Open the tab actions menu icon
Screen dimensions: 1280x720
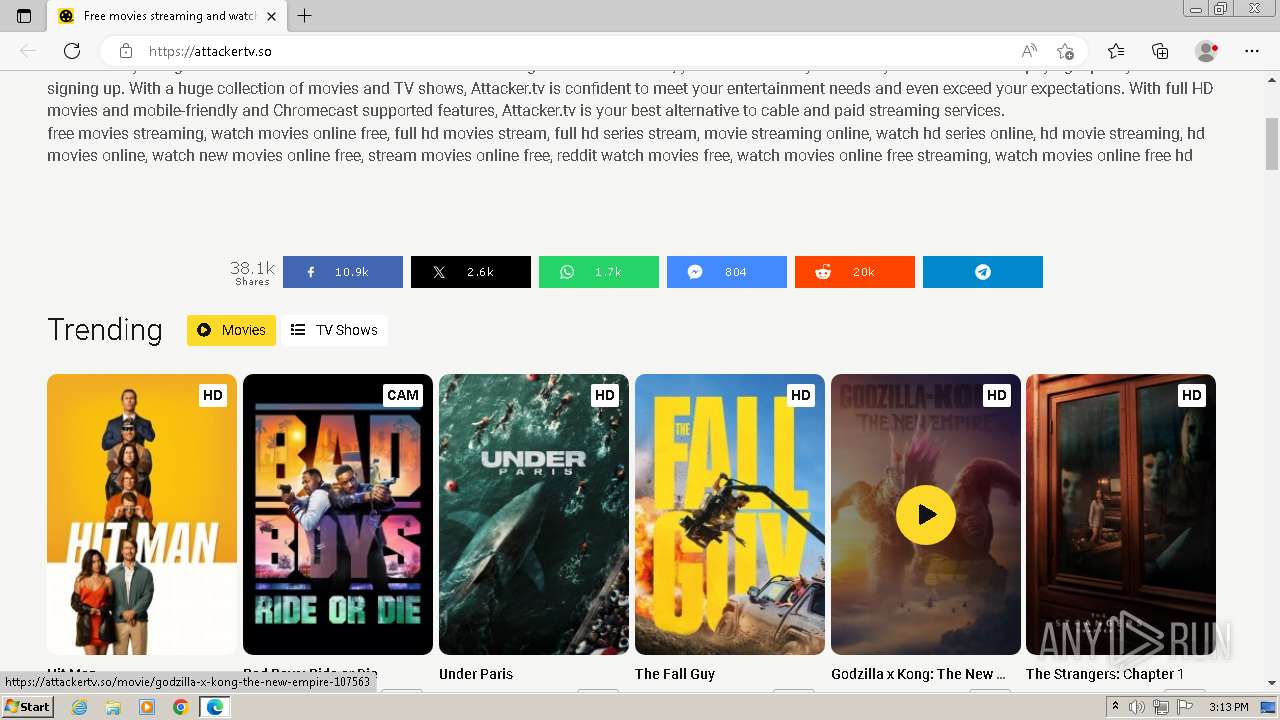(x=24, y=16)
